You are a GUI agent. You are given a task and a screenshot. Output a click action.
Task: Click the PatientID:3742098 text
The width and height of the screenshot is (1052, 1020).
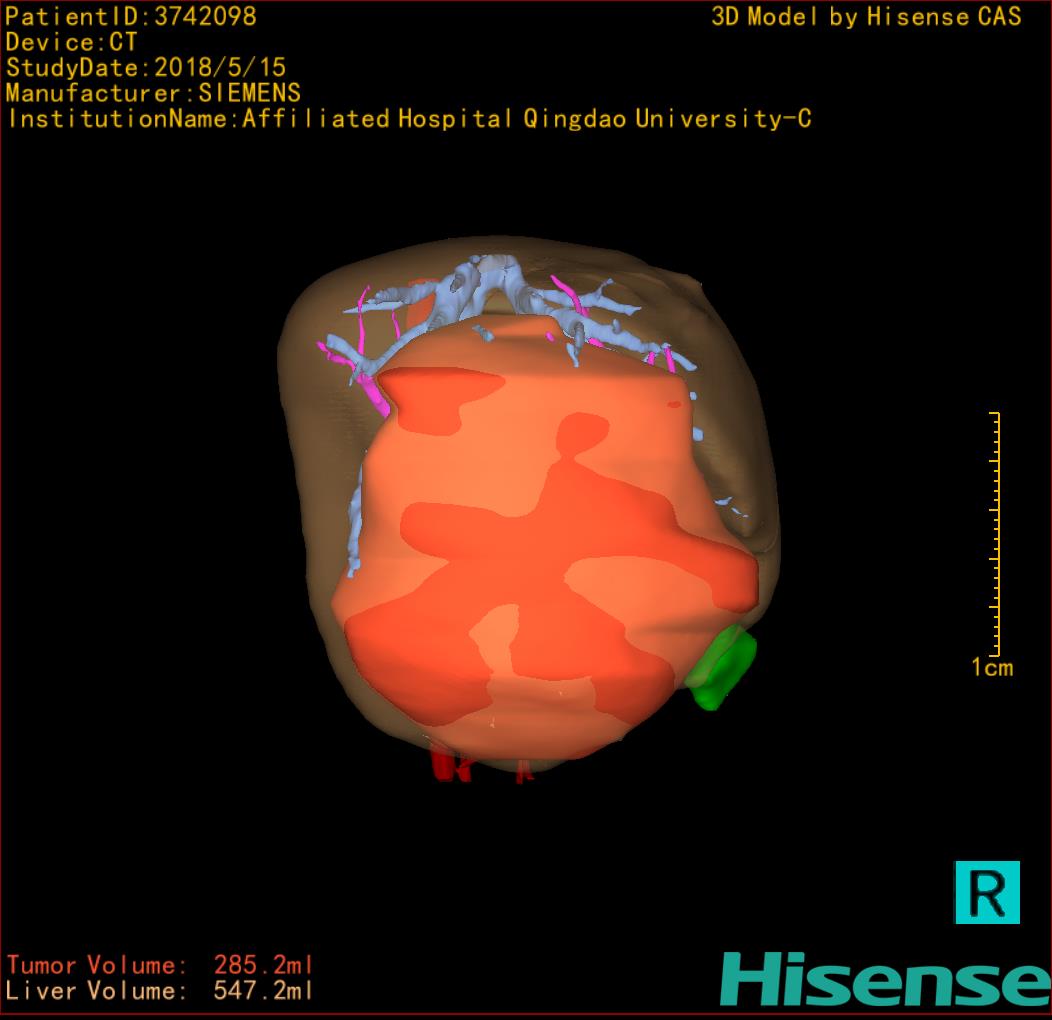131,16
